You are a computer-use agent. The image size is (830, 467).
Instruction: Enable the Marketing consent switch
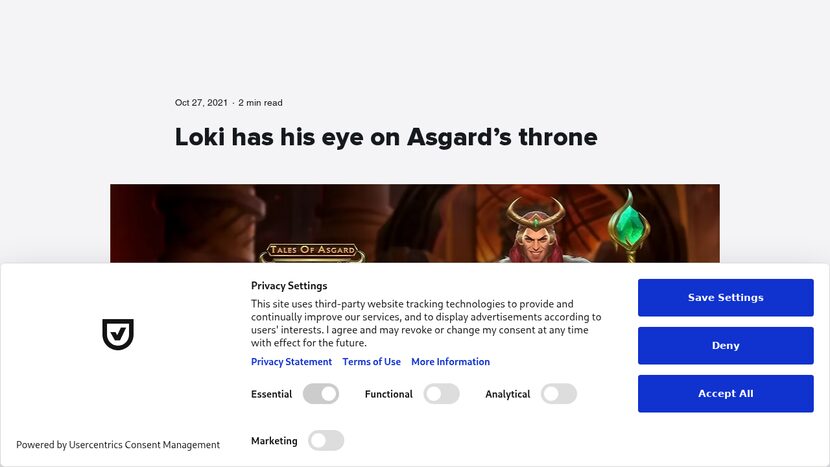click(326, 440)
